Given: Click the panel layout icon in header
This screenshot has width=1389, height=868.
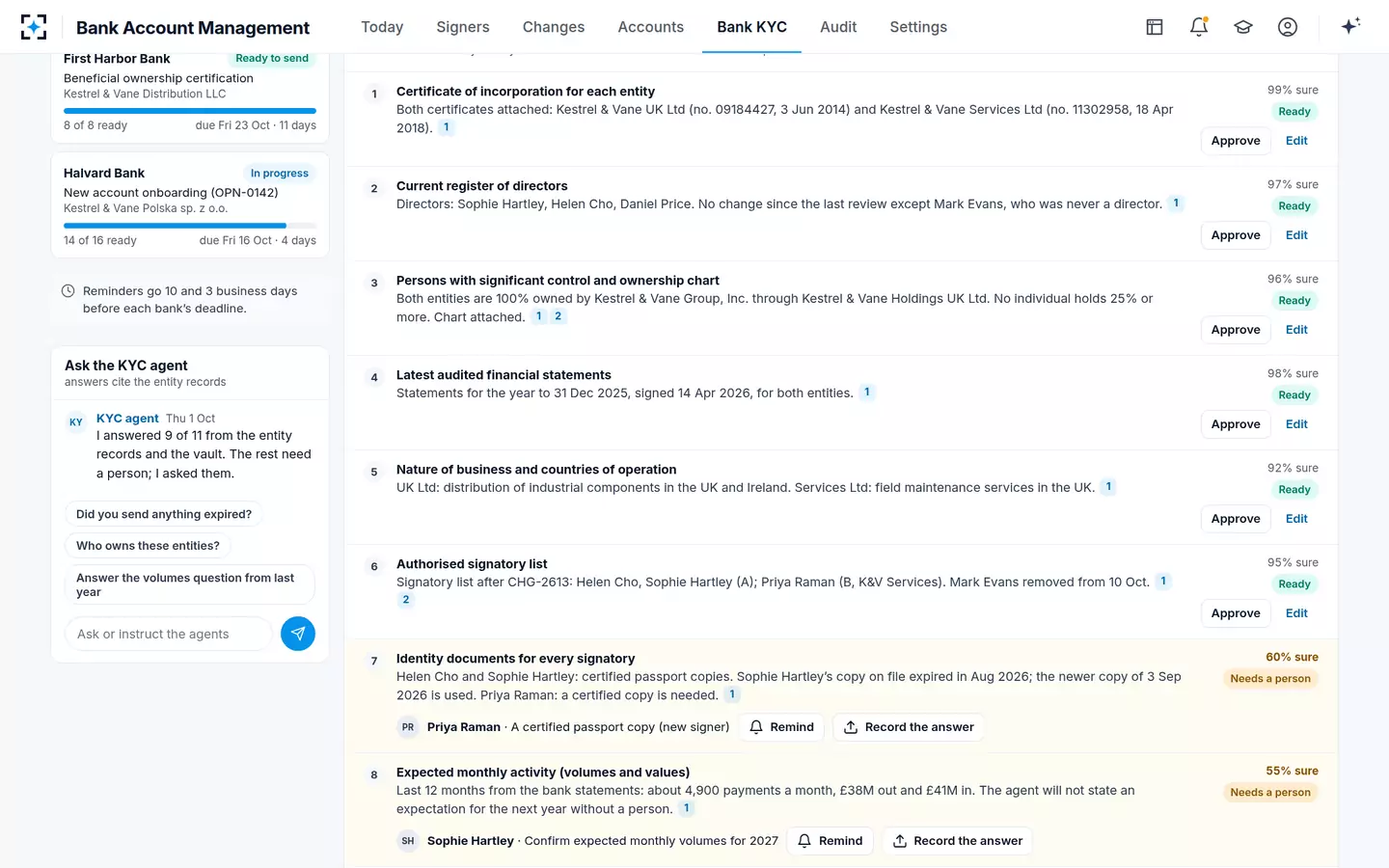Looking at the screenshot, I should pyautogui.click(x=1155, y=27).
